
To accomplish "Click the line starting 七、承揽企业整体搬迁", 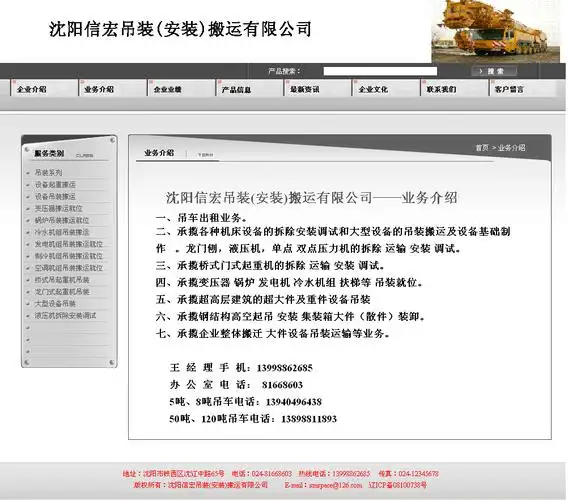I will [x=272, y=333].
